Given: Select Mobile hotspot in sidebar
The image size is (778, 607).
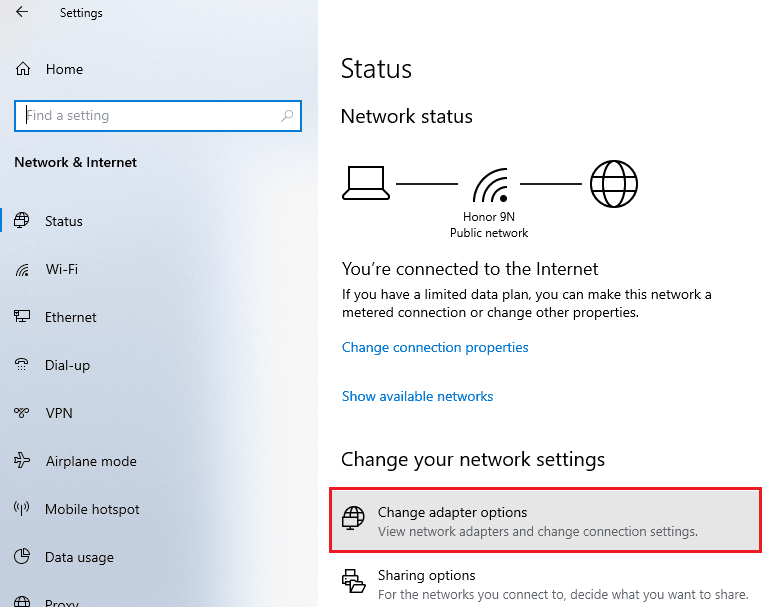Looking at the screenshot, I should click(92, 509).
